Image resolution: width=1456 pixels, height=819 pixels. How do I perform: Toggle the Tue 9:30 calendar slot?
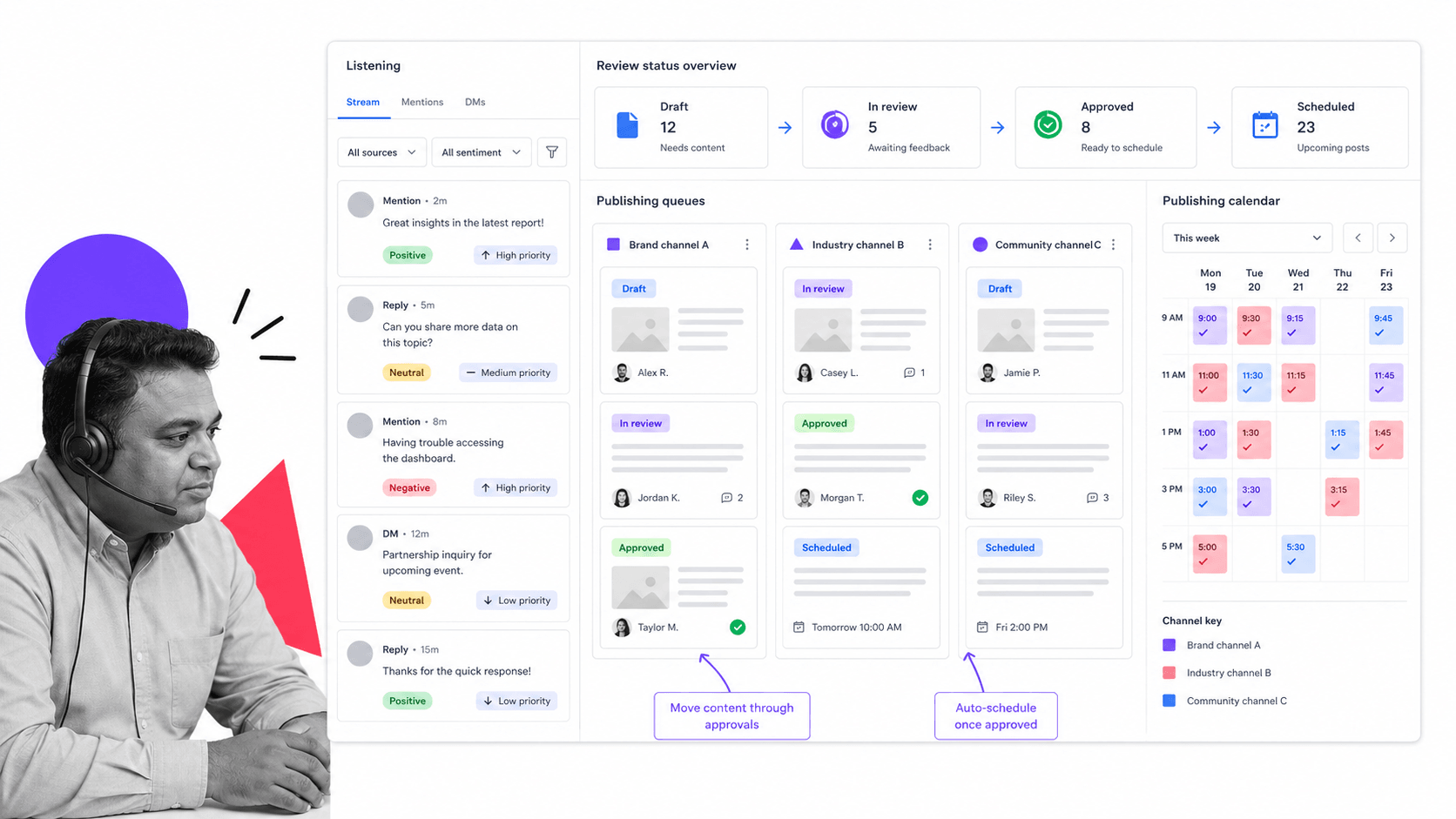pyautogui.click(x=1253, y=326)
